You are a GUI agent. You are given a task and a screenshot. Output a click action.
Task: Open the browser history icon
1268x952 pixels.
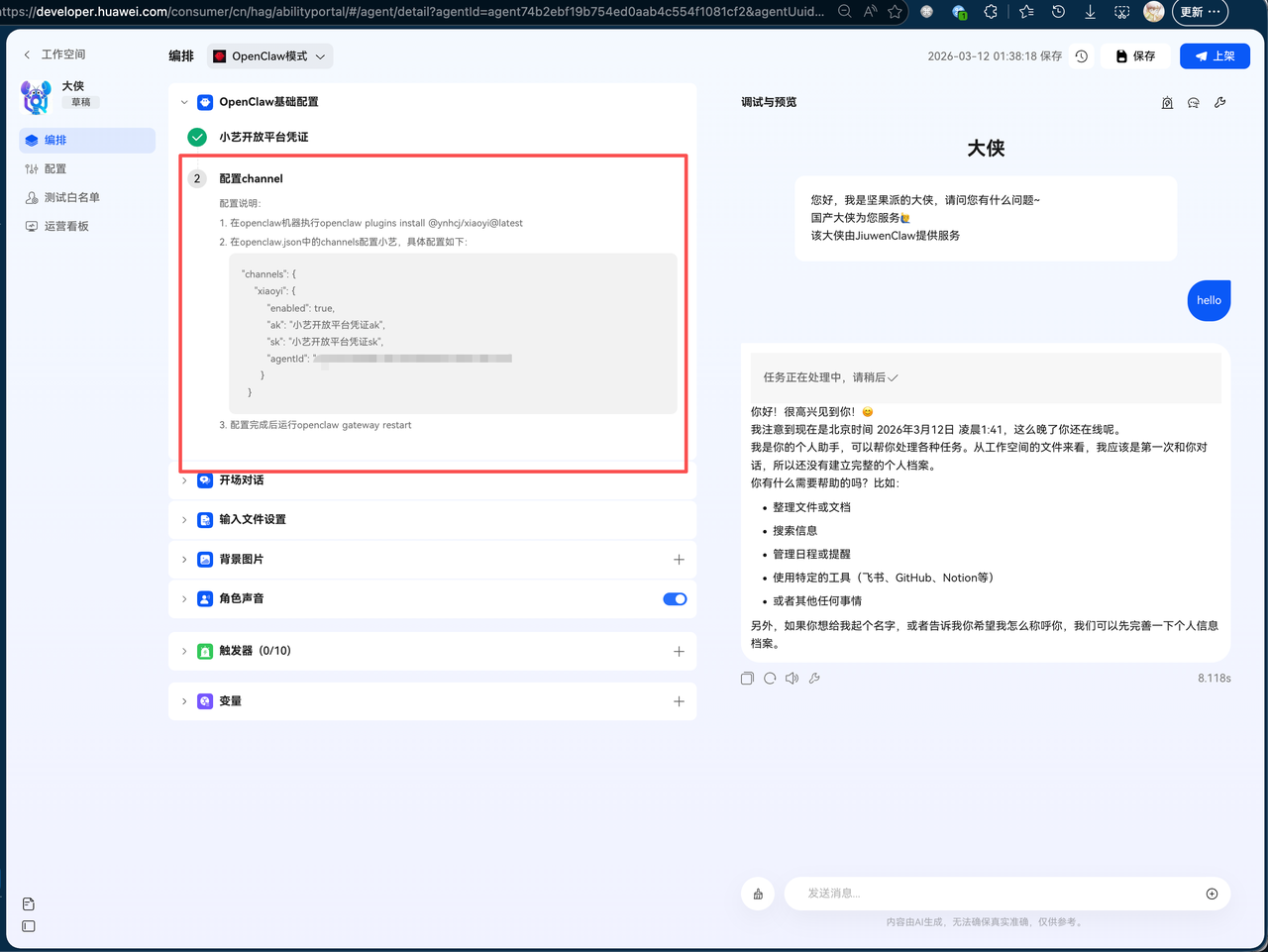click(1058, 12)
